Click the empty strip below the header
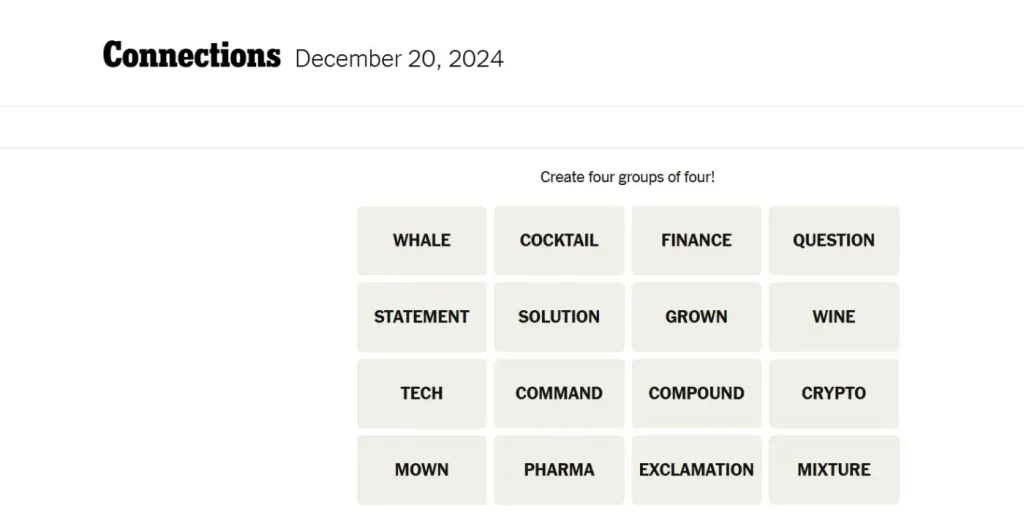The image size is (1024, 523). [512, 127]
